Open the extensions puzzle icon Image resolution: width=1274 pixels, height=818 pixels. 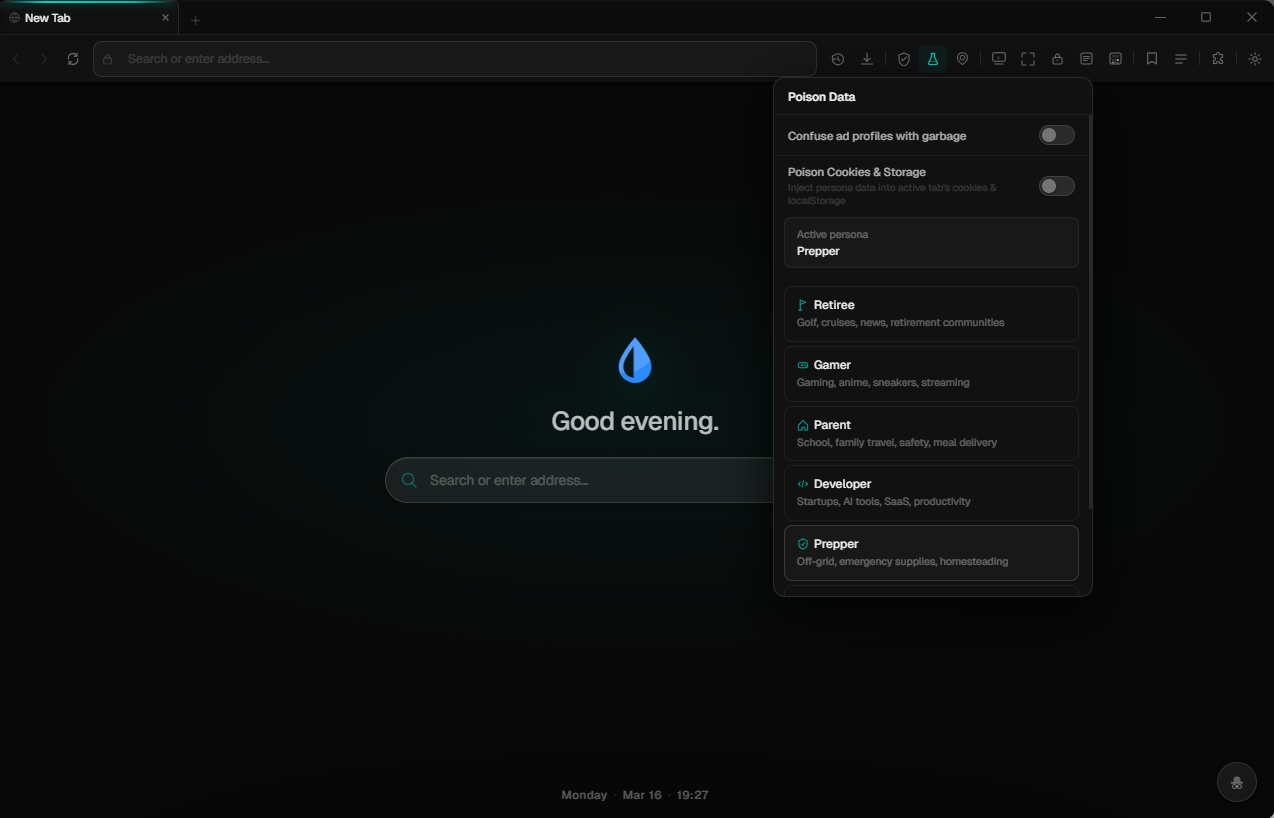[x=1218, y=58]
